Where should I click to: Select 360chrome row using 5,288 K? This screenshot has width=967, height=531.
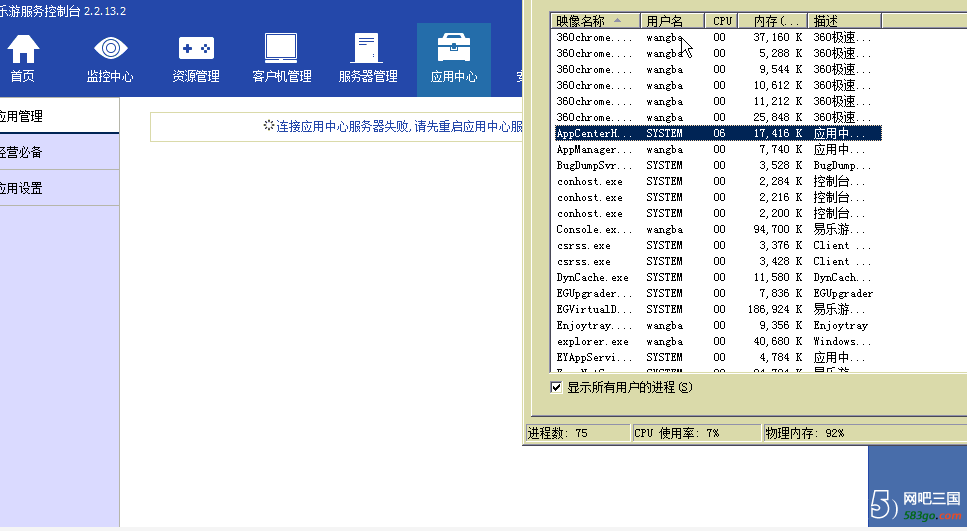click(x=718, y=53)
